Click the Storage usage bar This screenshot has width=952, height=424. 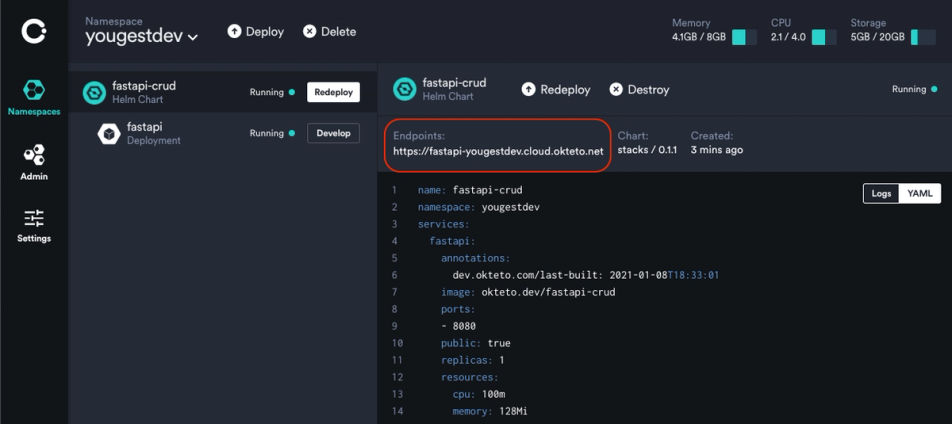click(x=923, y=37)
